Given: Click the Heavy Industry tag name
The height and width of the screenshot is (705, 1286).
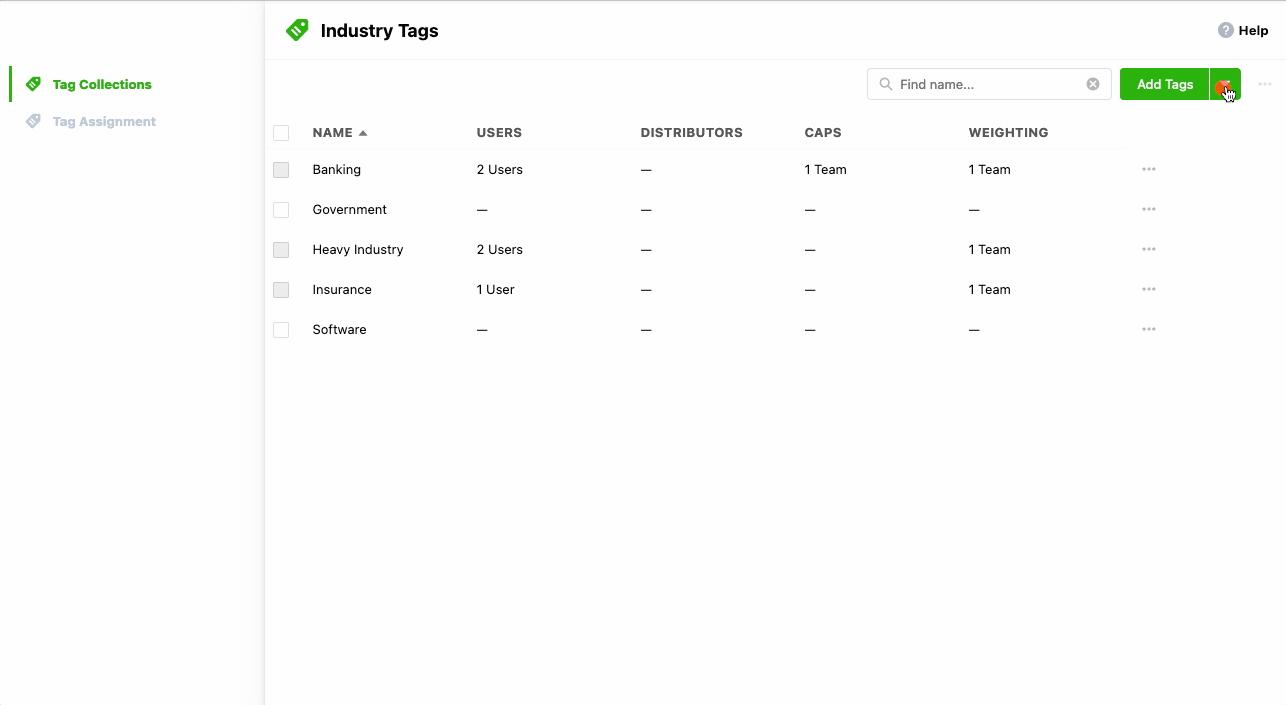Looking at the screenshot, I should pyautogui.click(x=357, y=249).
